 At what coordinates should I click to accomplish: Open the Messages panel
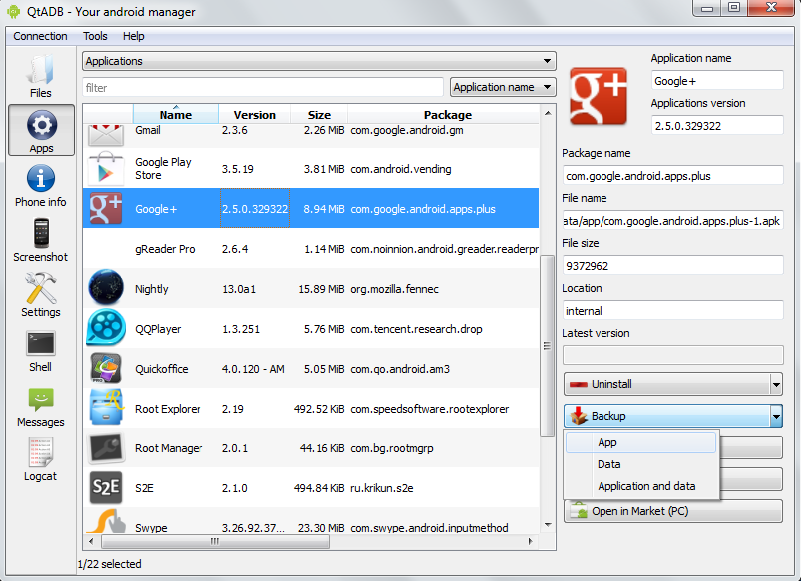[x=40, y=407]
